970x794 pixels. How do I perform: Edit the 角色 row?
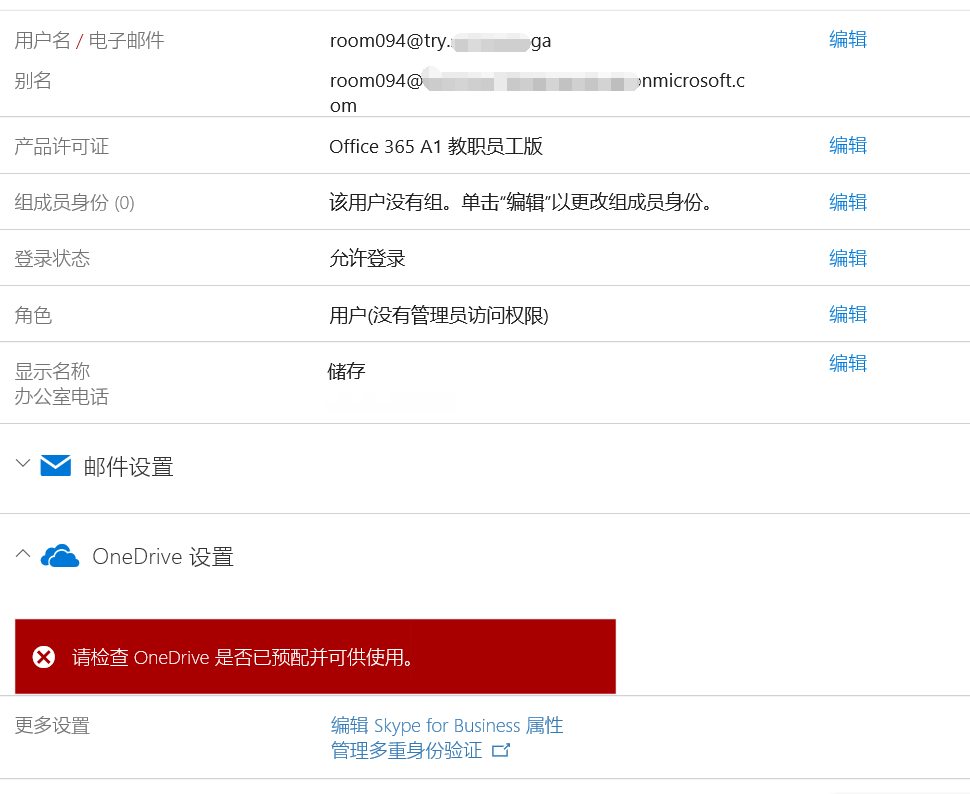pyautogui.click(x=848, y=314)
